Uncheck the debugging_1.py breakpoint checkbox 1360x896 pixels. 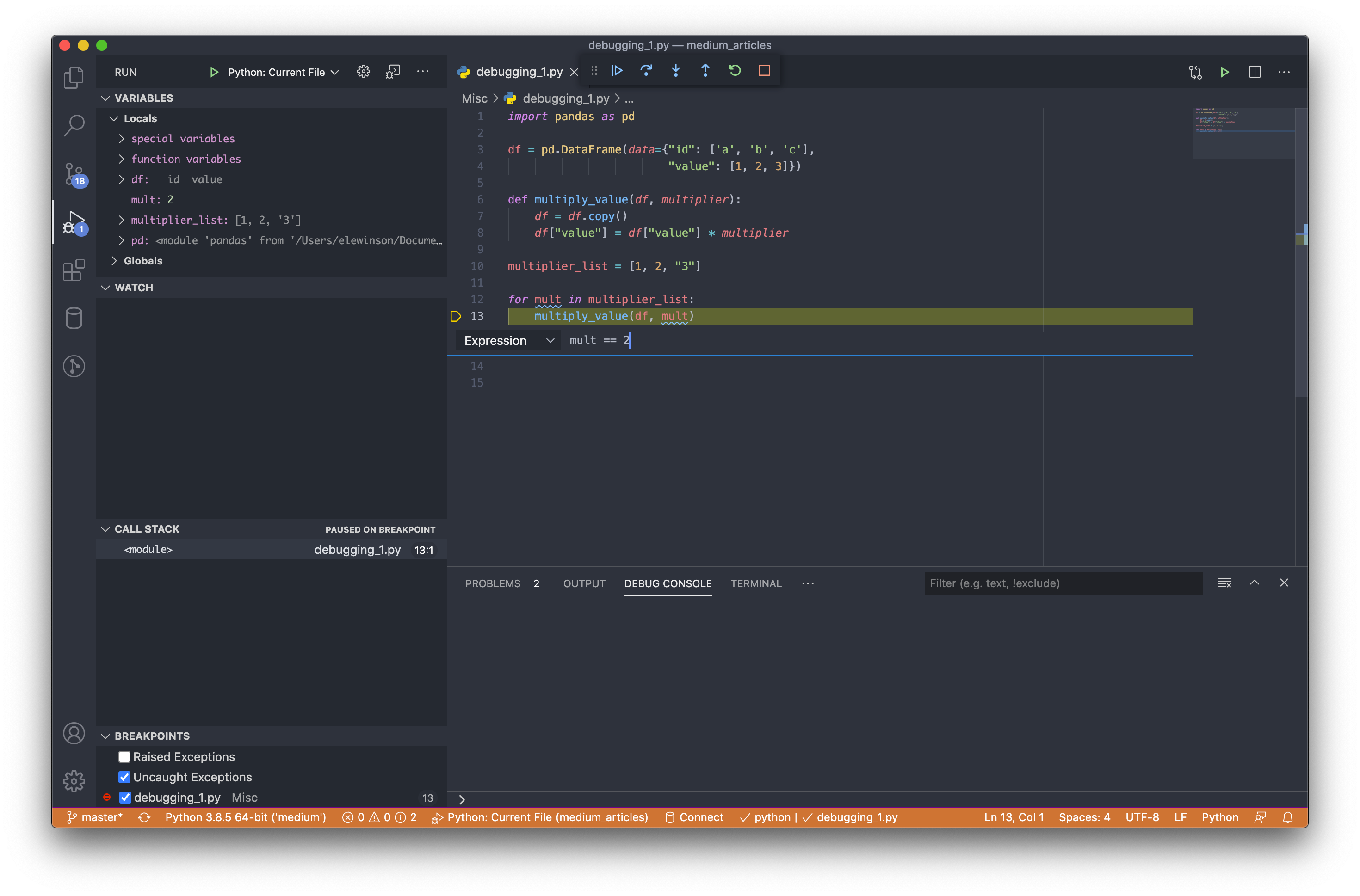125,797
